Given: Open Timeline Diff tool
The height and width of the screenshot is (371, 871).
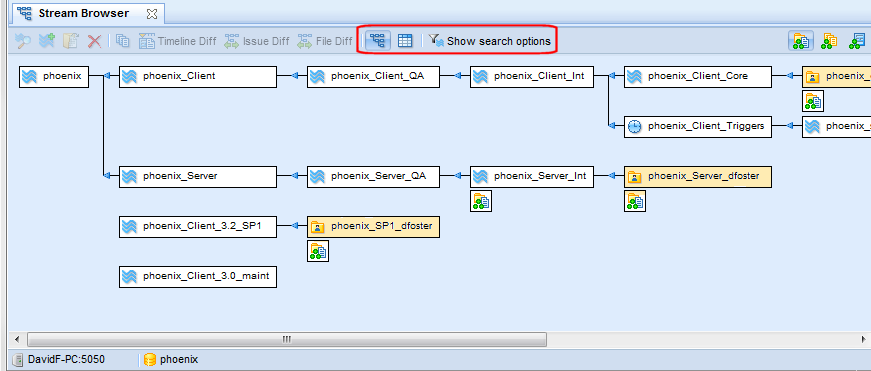Looking at the screenshot, I should coord(177,41).
